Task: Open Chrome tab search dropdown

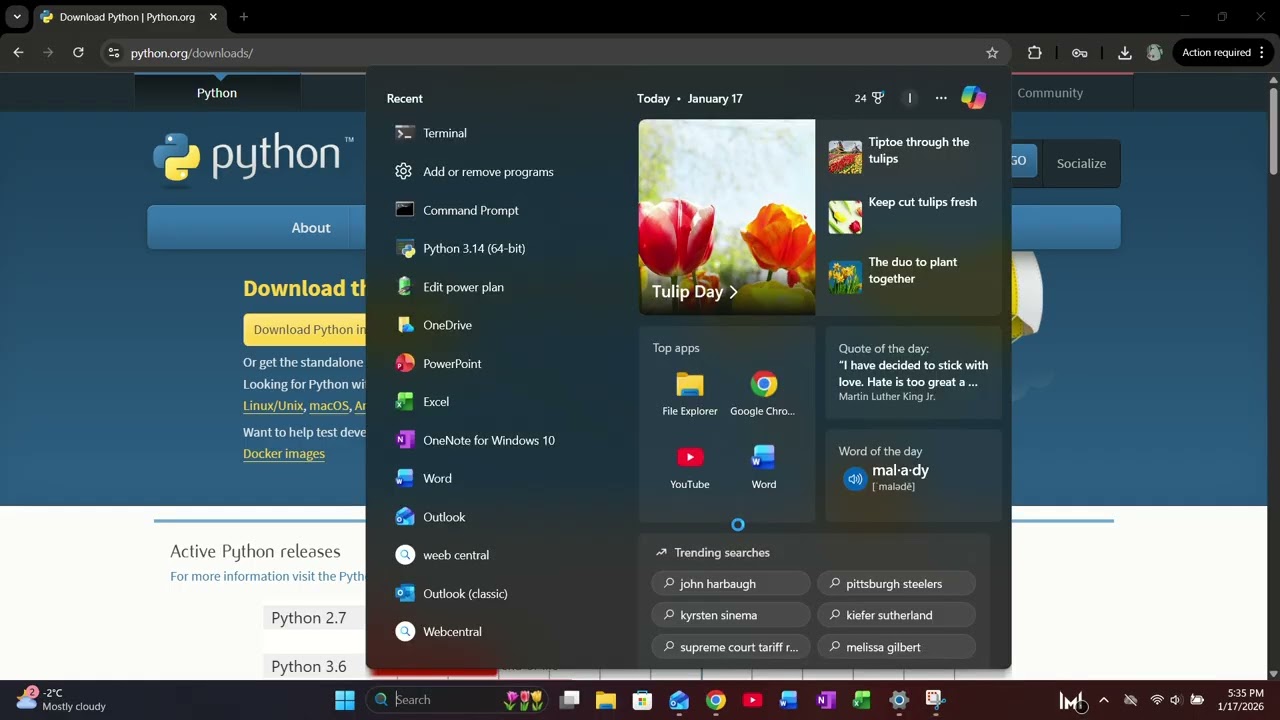Action: [x=17, y=17]
